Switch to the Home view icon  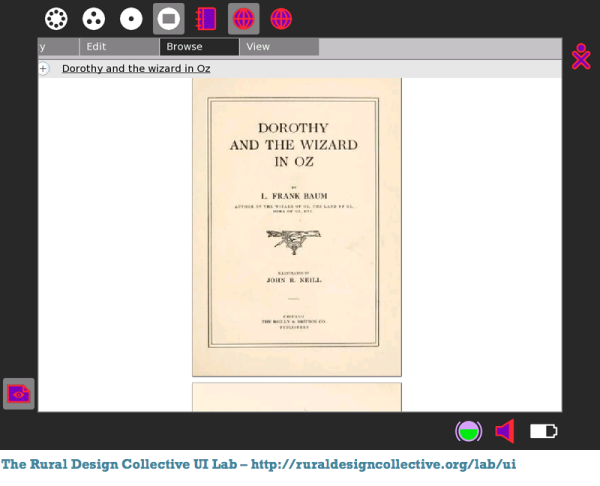click(x=131, y=19)
